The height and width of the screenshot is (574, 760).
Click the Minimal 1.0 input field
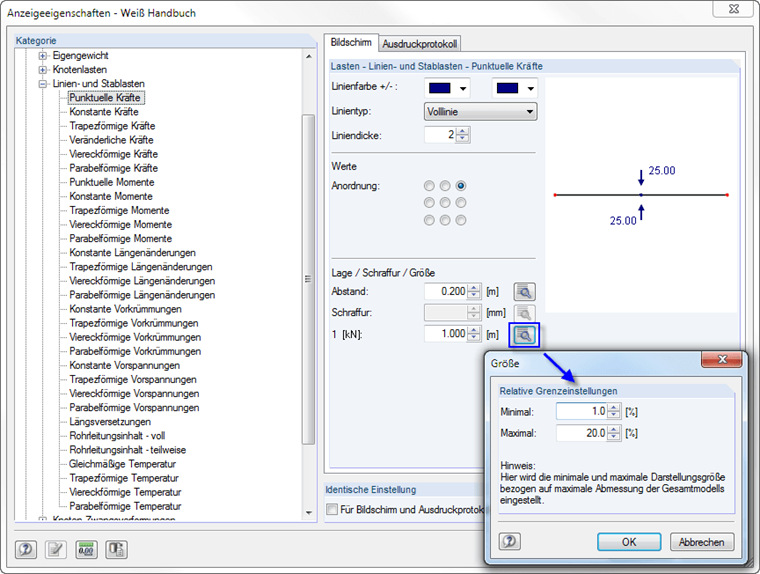pos(582,412)
